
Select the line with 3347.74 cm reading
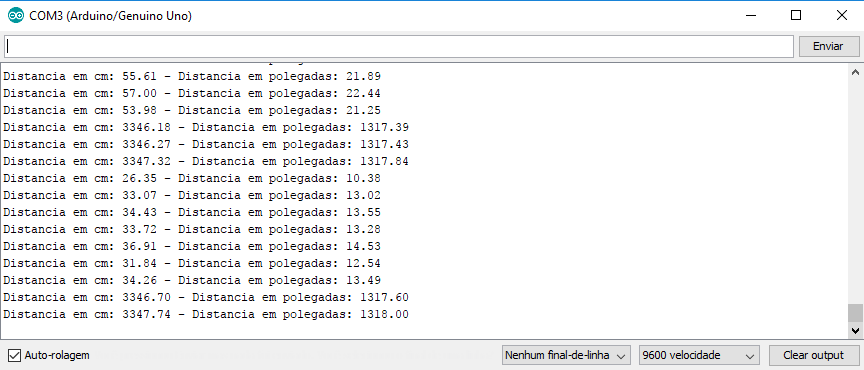click(206, 314)
